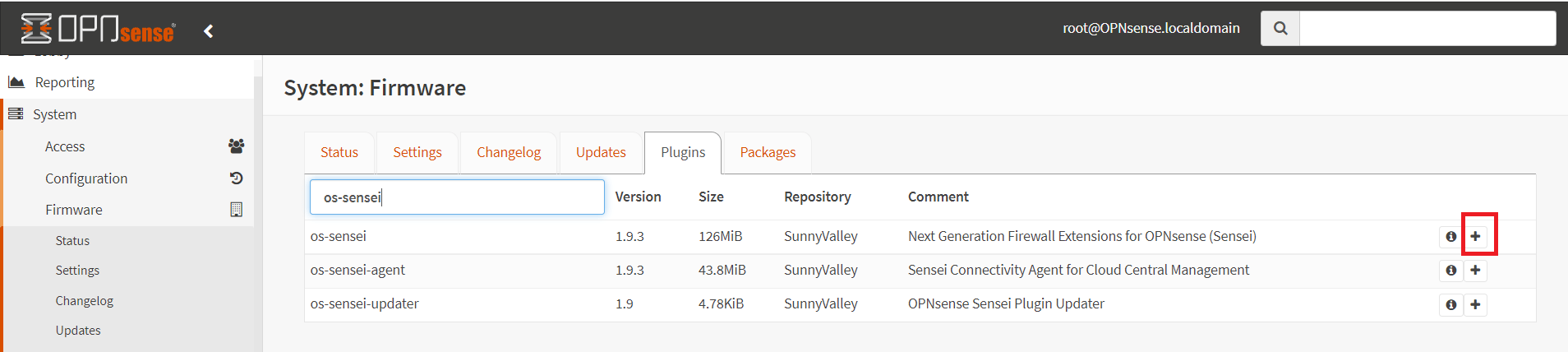Click the Firmware building icon
The image size is (1568, 352).
(x=236, y=209)
